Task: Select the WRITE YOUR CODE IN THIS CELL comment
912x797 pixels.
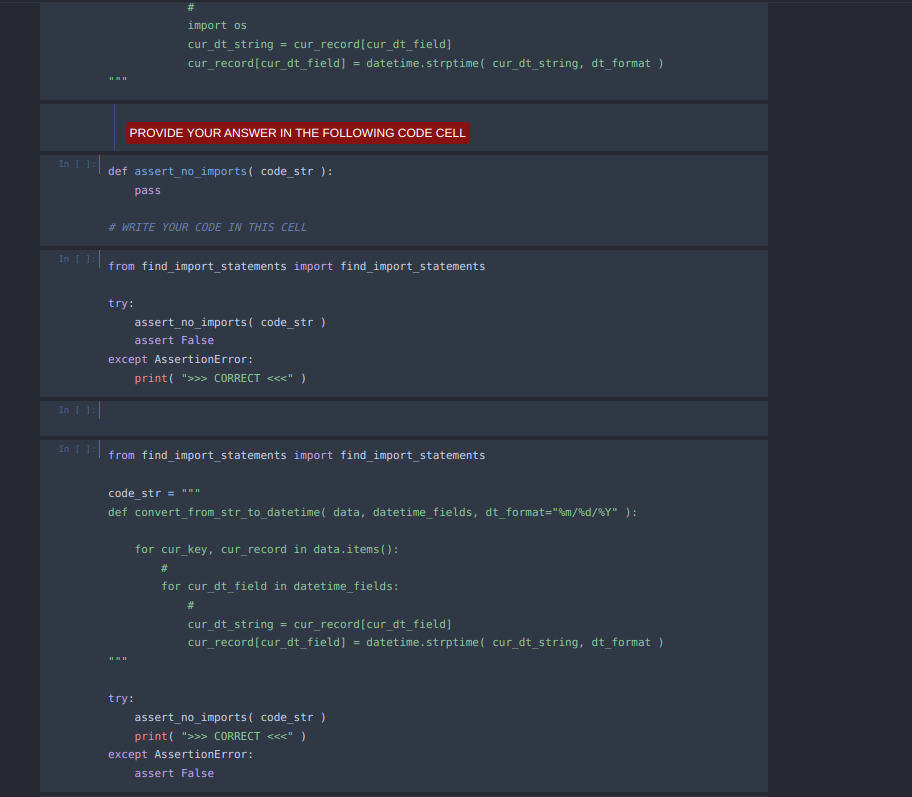Action: 207,227
